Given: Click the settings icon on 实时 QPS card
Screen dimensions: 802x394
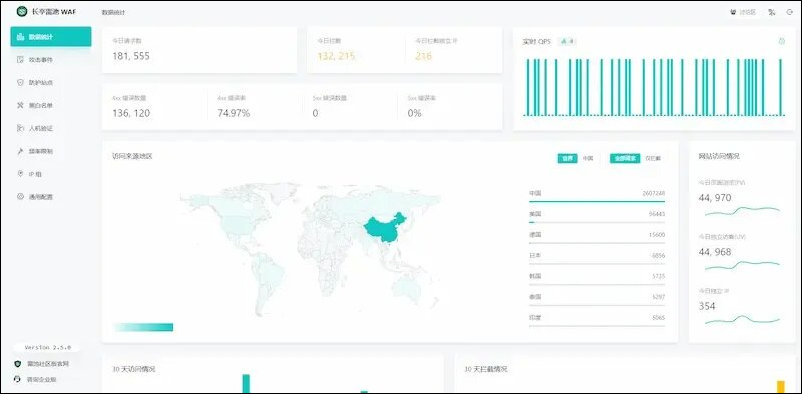Looking at the screenshot, I should [782, 41].
